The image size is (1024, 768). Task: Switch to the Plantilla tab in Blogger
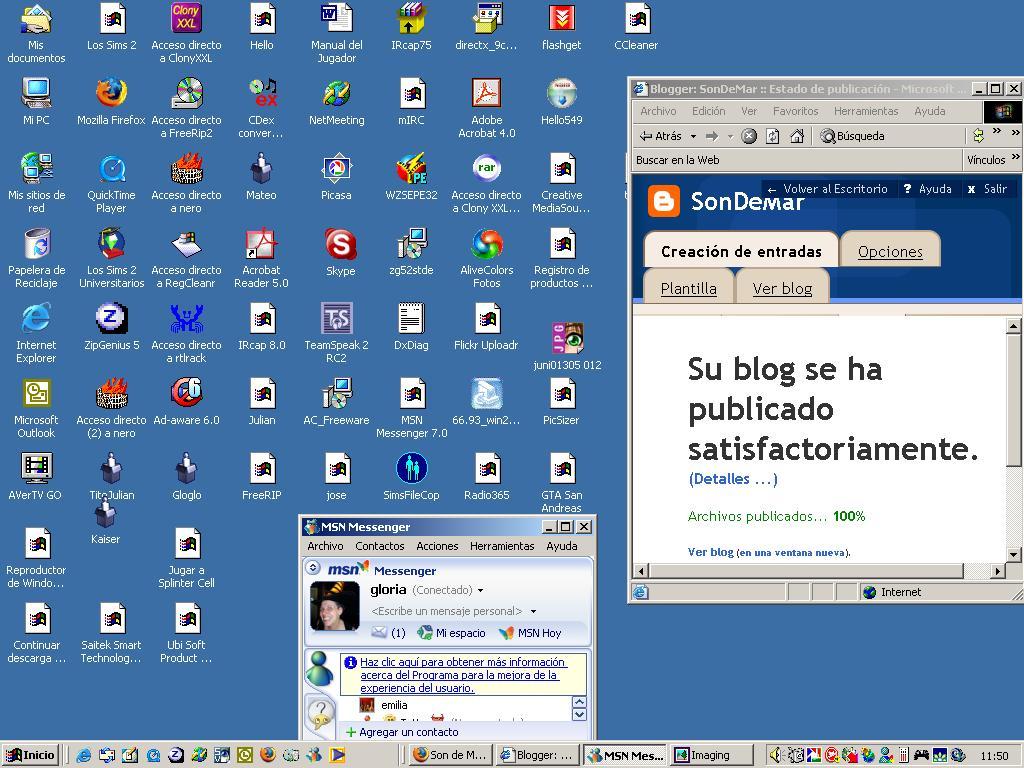[688, 288]
